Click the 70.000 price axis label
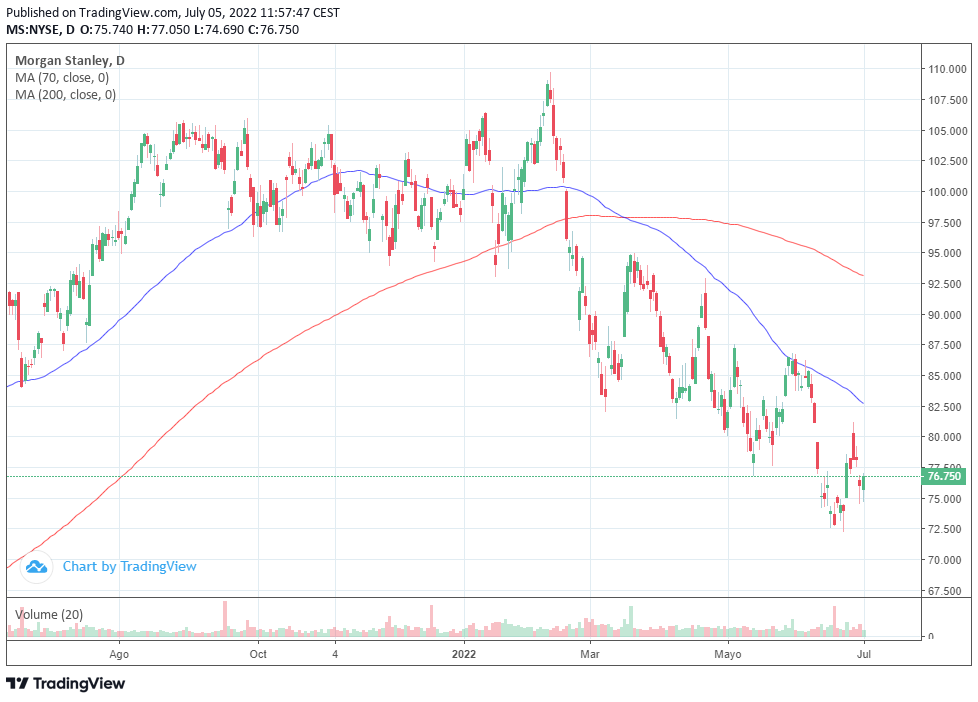Viewport: 978px width, 702px height. [947, 560]
